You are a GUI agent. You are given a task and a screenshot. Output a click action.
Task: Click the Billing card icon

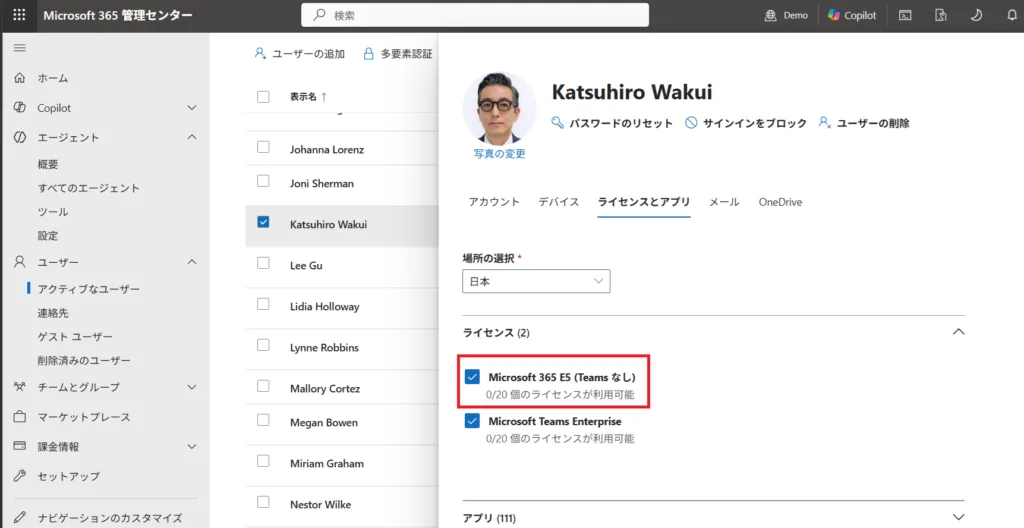click(19, 446)
